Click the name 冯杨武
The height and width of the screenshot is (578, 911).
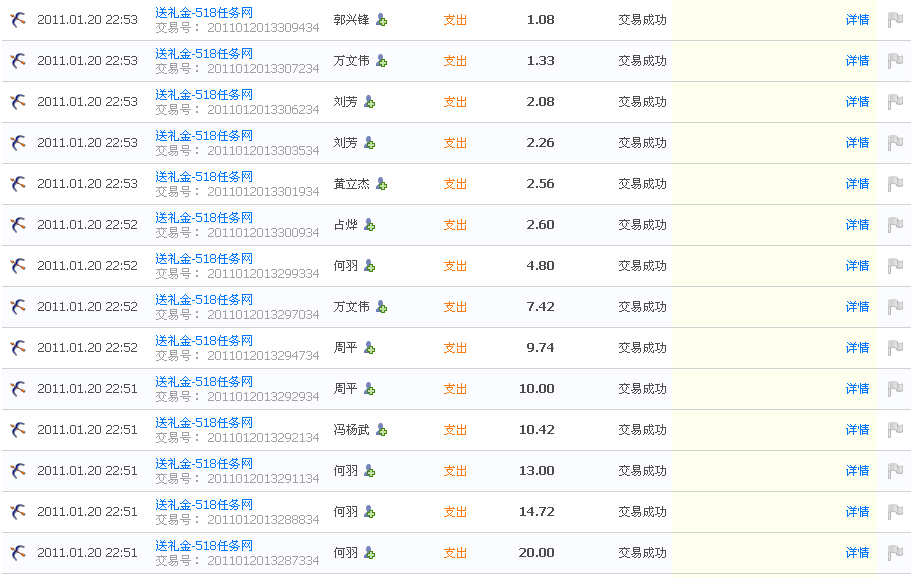point(351,430)
